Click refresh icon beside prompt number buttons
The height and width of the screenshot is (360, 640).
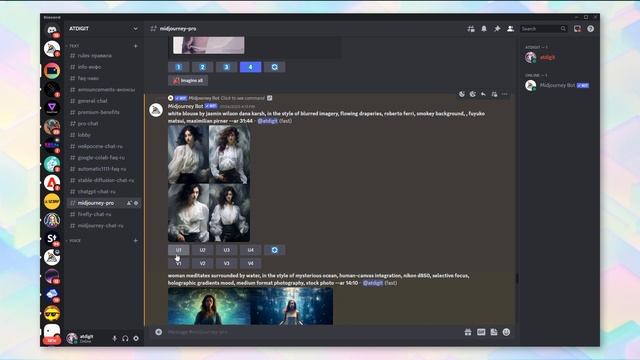[x=275, y=67]
